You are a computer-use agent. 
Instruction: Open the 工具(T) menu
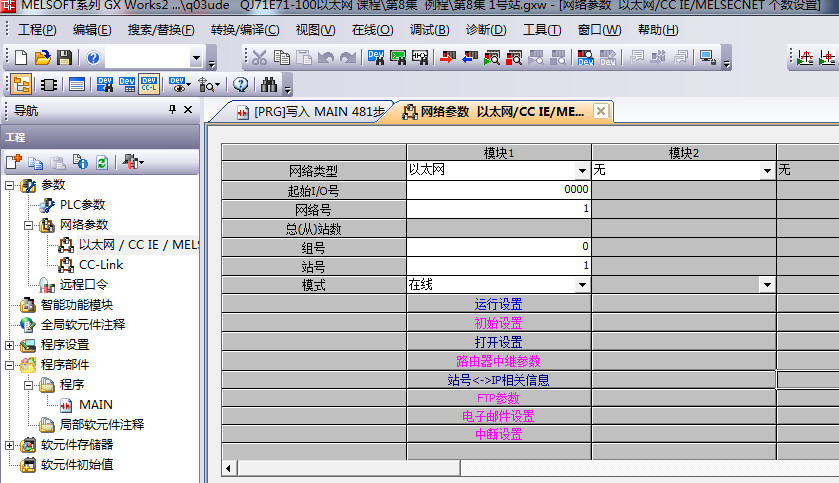pyautogui.click(x=542, y=30)
